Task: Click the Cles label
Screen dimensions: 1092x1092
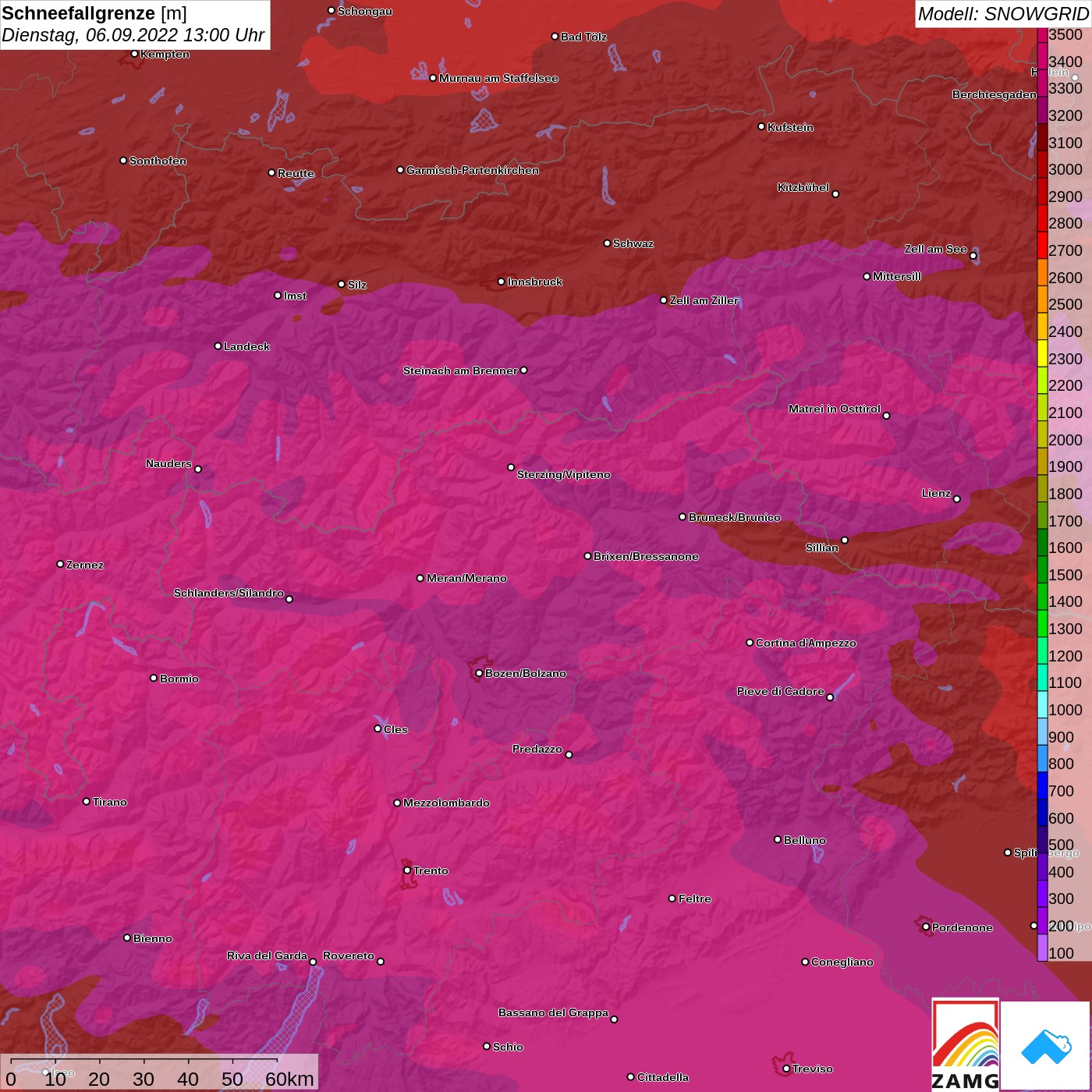Action: 395,729
